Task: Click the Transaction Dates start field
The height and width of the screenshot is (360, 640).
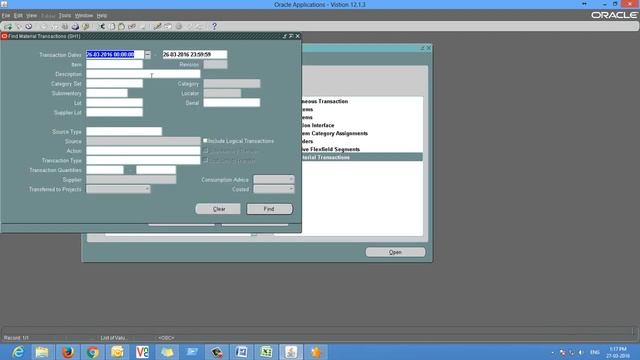Action: pos(115,54)
